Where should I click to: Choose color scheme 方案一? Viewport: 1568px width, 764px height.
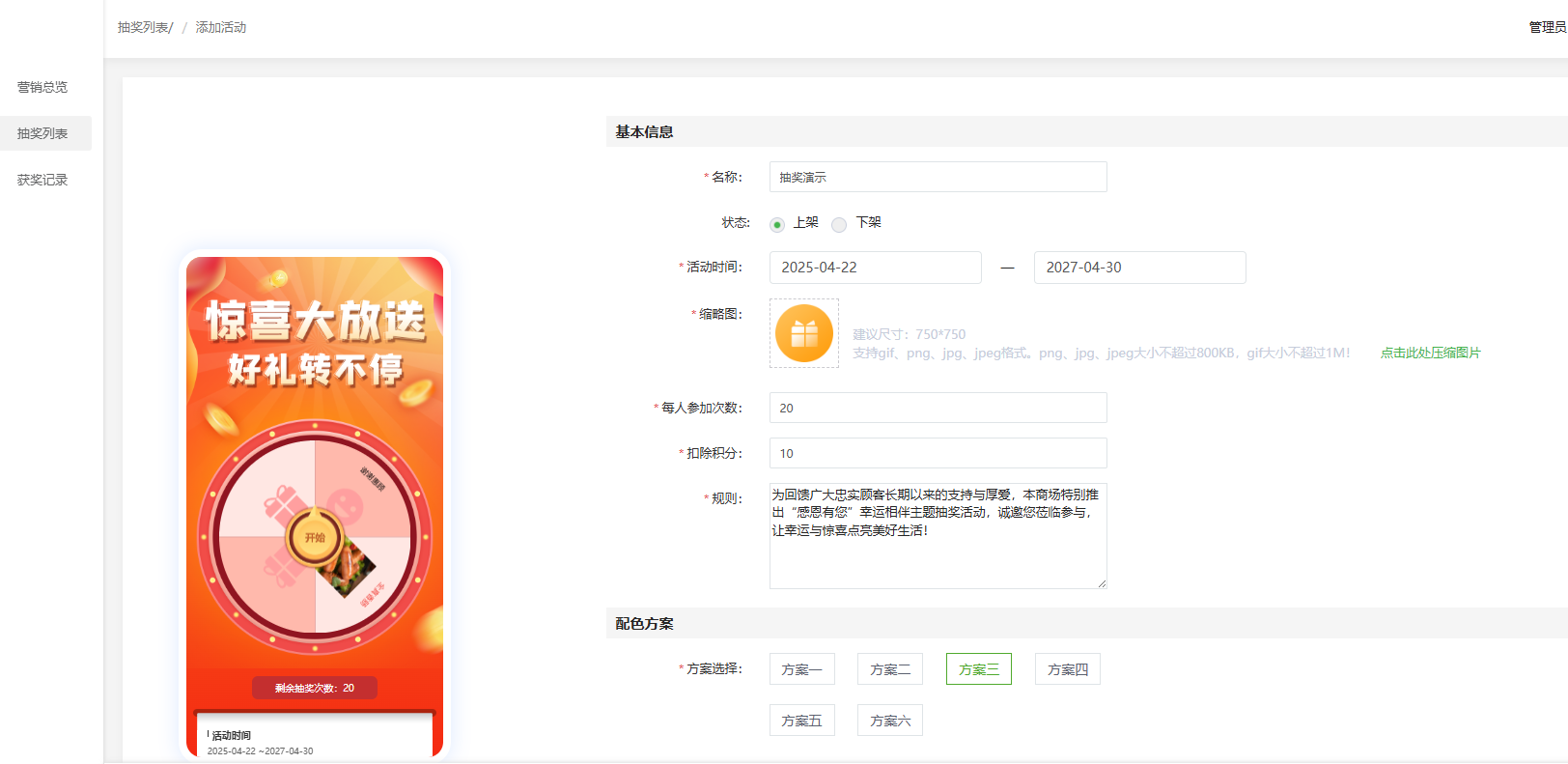(801, 669)
